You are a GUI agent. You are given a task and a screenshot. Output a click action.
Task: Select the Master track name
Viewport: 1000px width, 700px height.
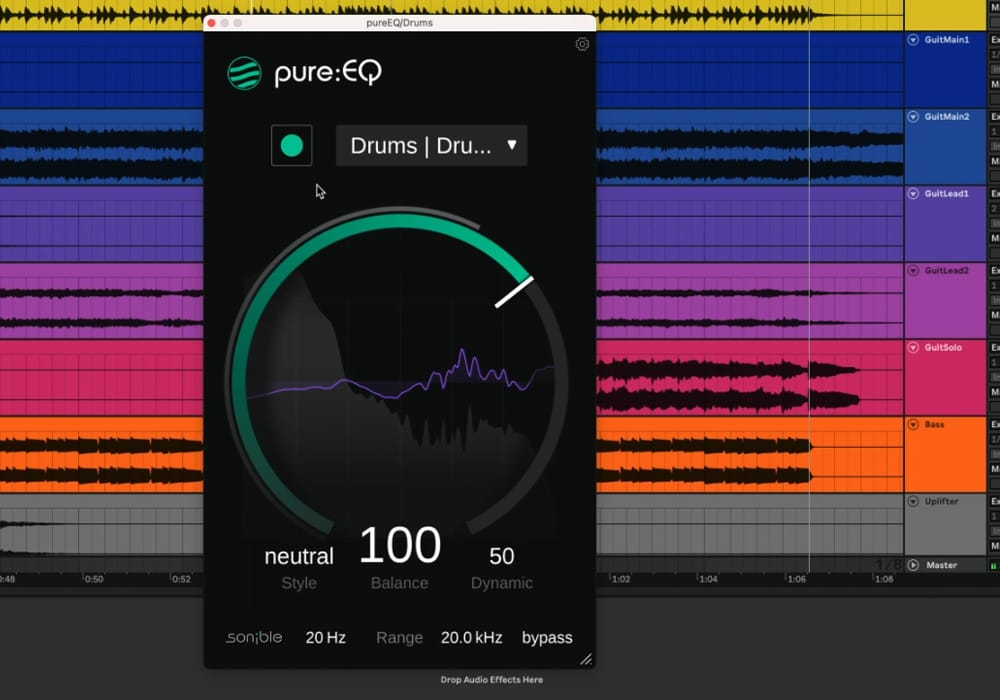(x=941, y=565)
